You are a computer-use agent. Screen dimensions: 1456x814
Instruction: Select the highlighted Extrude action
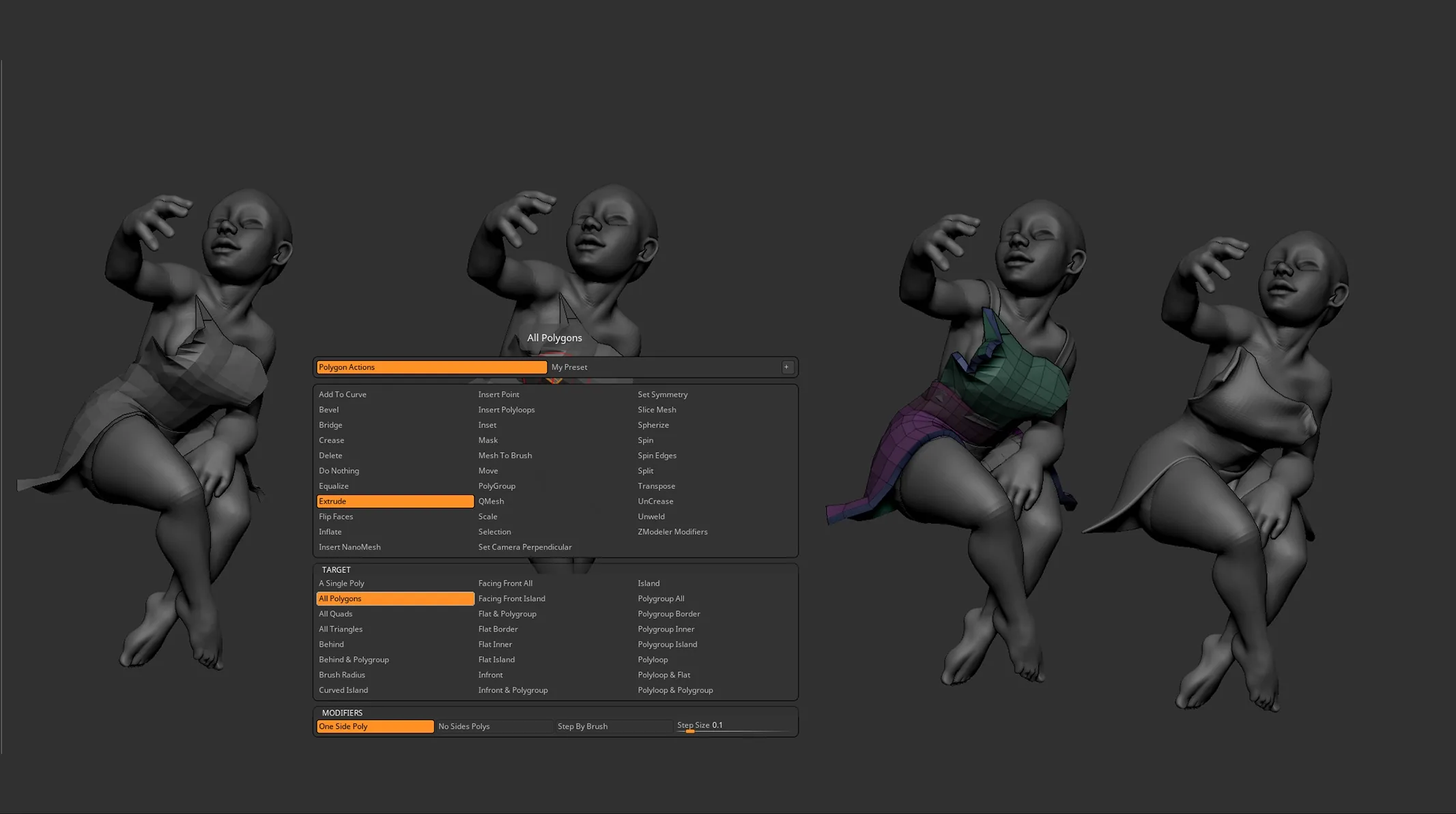pyautogui.click(x=395, y=501)
